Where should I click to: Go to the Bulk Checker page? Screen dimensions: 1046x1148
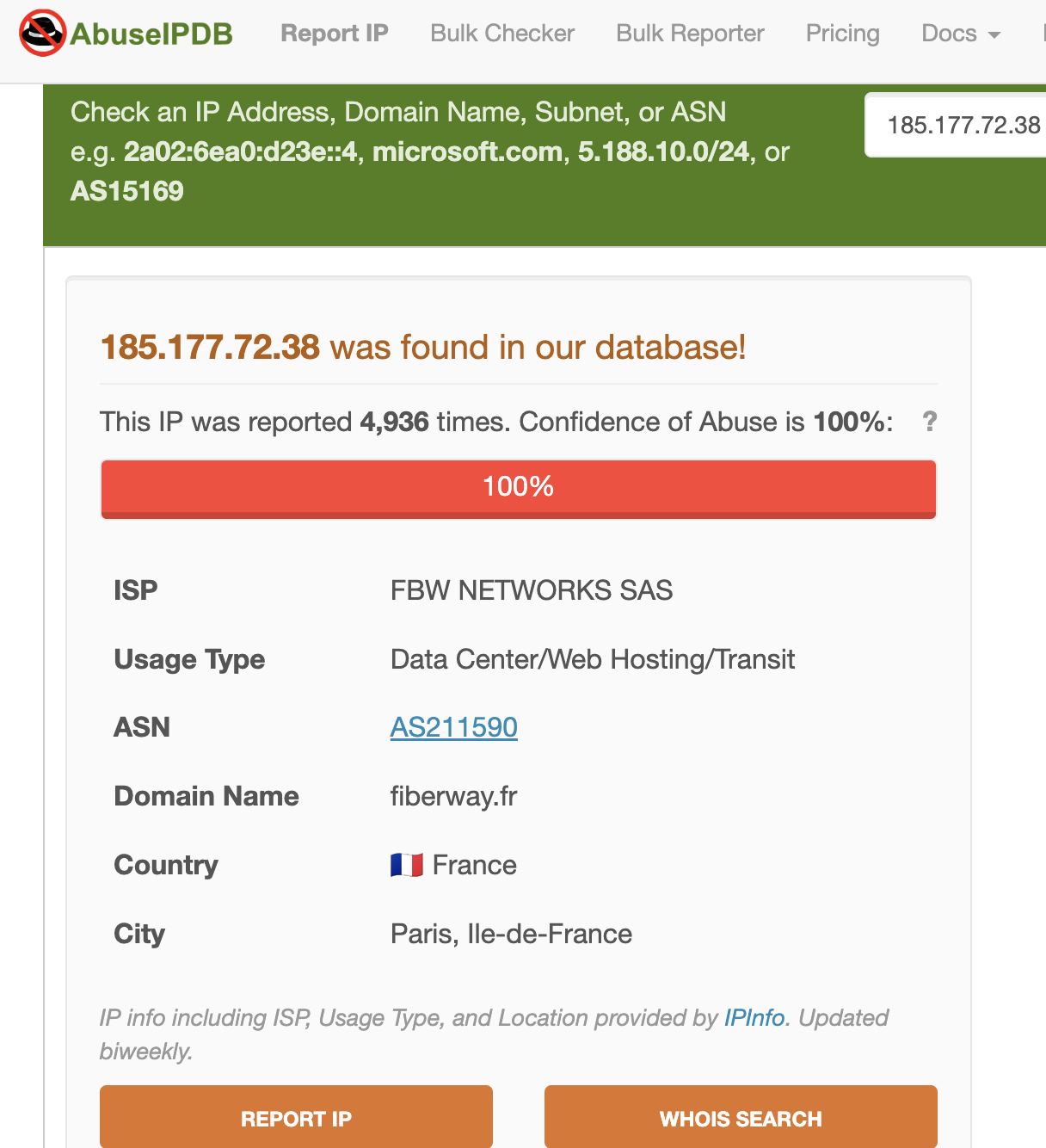click(502, 34)
